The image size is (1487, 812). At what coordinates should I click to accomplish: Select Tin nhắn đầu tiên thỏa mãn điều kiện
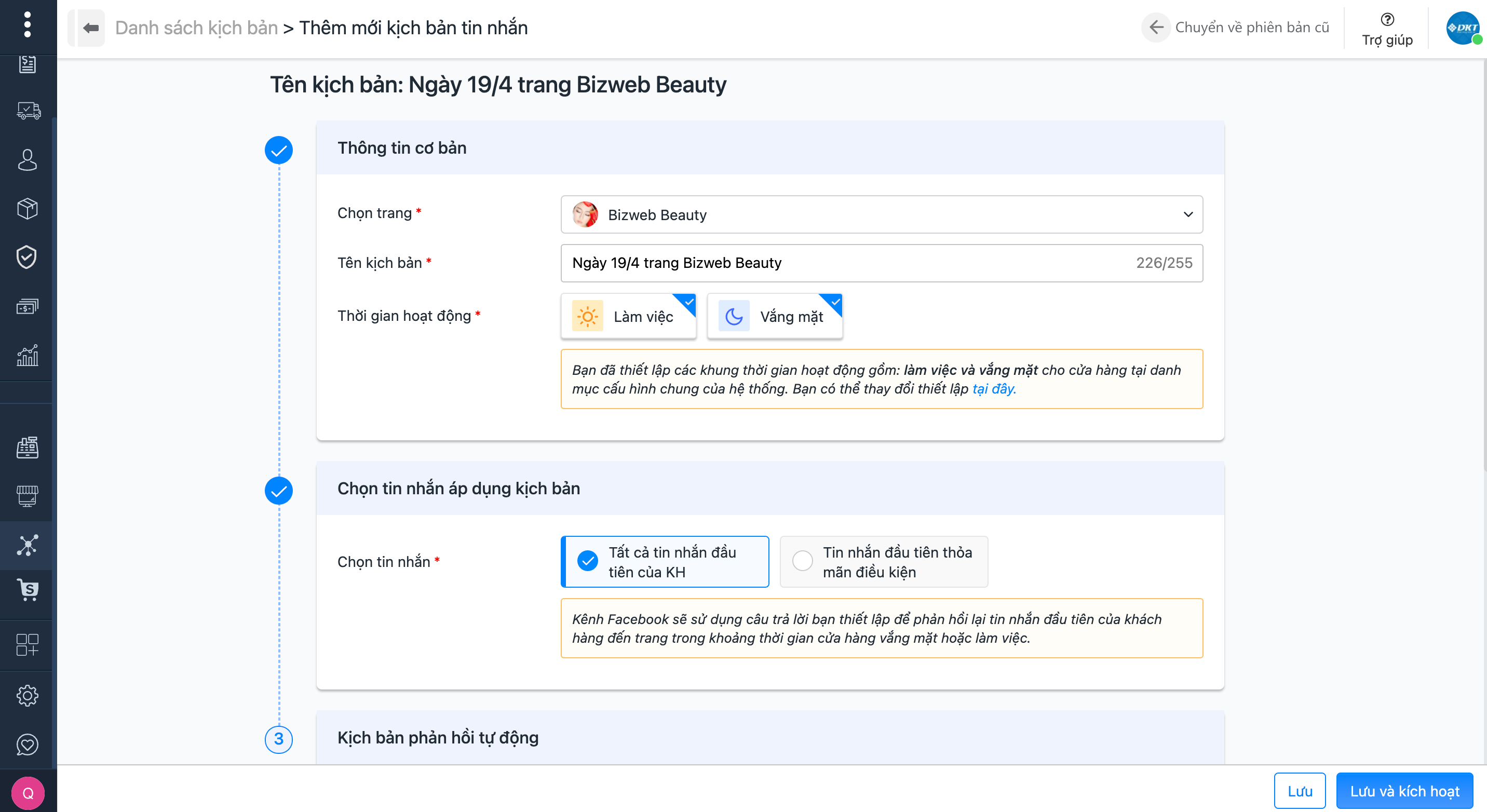pyautogui.click(x=883, y=562)
